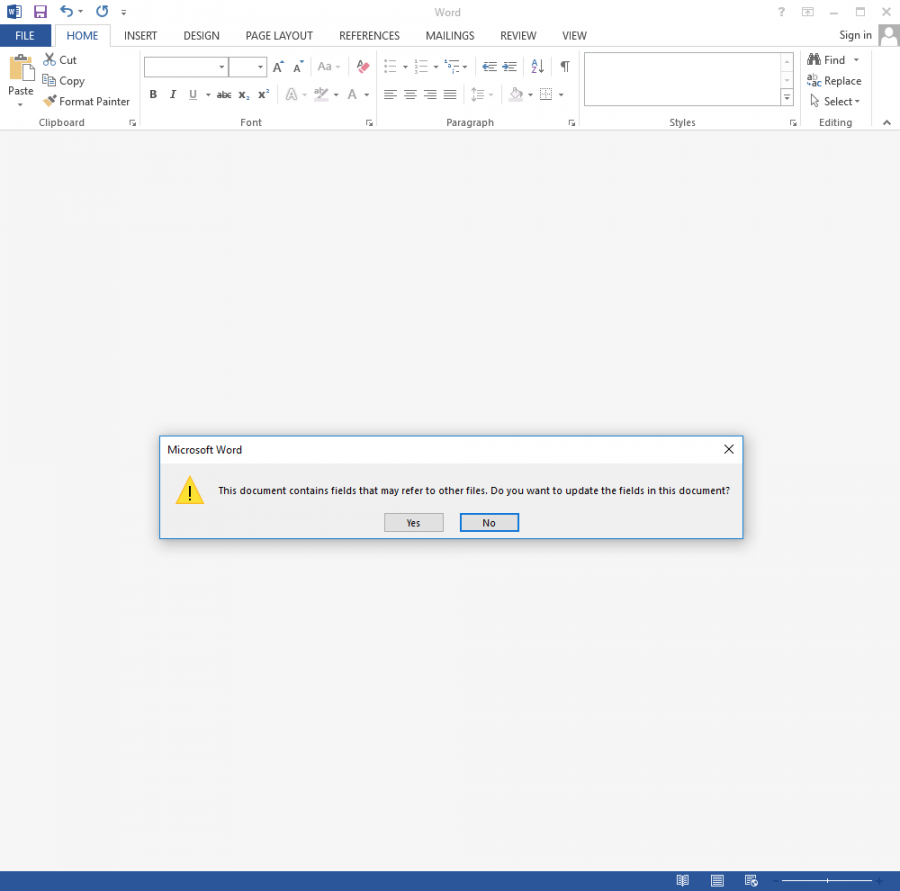Image resolution: width=900 pixels, height=891 pixels.
Task: Open the font name dropdown
Action: tap(221, 67)
